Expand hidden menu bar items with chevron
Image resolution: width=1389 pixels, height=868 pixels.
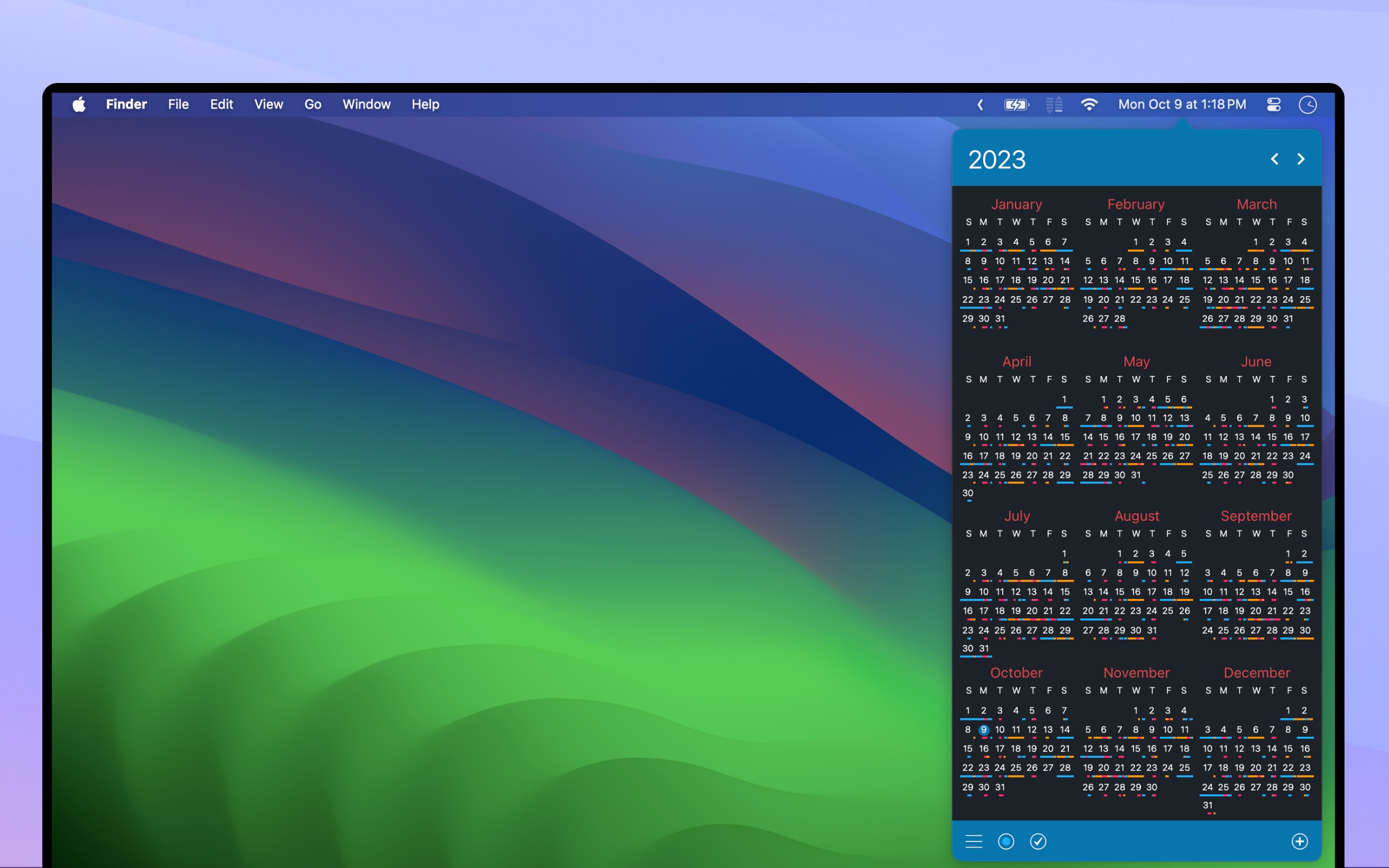tap(980, 105)
